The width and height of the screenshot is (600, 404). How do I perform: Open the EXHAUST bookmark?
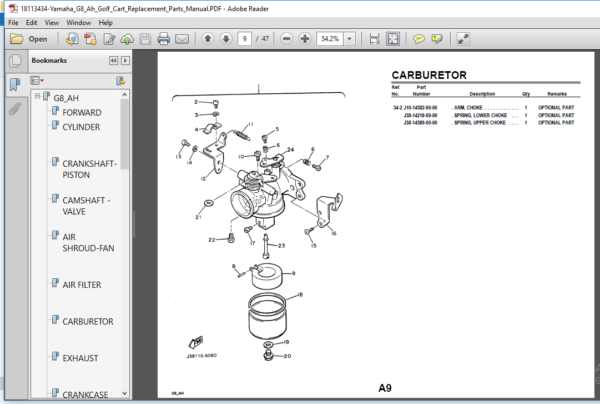click(x=80, y=358)
